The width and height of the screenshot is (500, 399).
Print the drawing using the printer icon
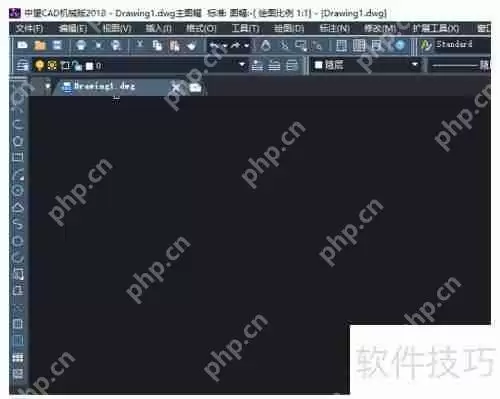[81, 45]
